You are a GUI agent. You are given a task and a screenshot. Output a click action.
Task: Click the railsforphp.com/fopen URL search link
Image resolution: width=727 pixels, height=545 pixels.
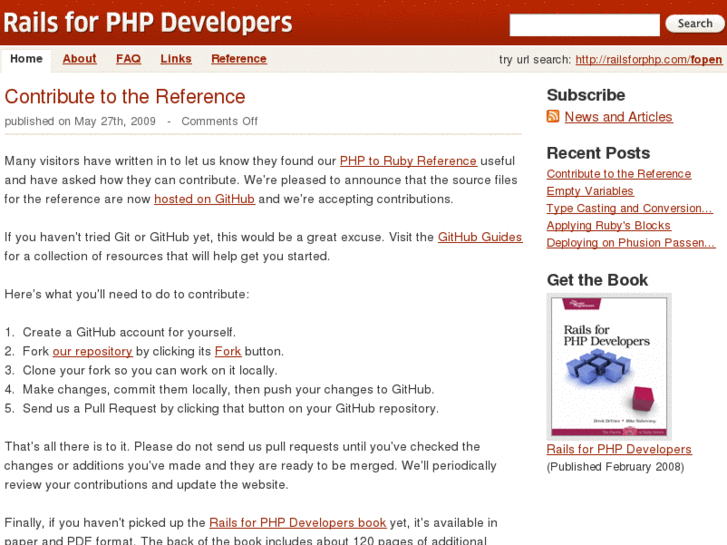(649, 60)
